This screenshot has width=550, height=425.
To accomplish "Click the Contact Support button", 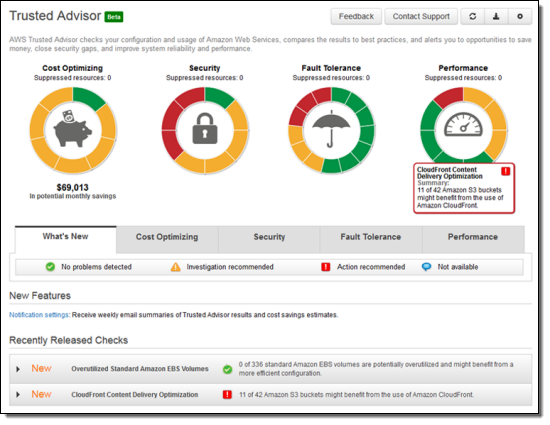I will click(x=421, y=16).
